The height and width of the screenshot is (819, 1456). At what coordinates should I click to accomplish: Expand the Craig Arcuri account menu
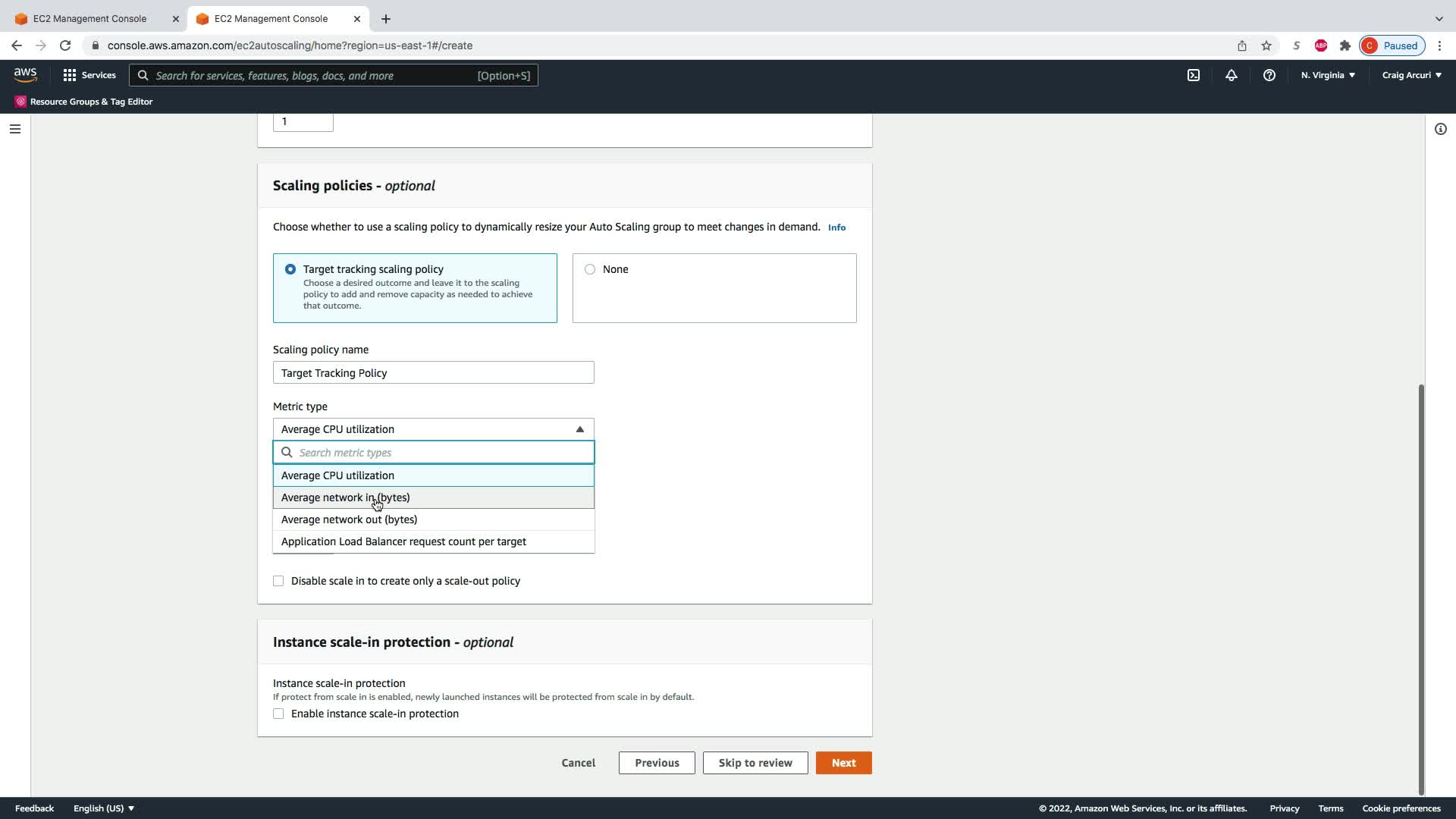point(1411,75)
